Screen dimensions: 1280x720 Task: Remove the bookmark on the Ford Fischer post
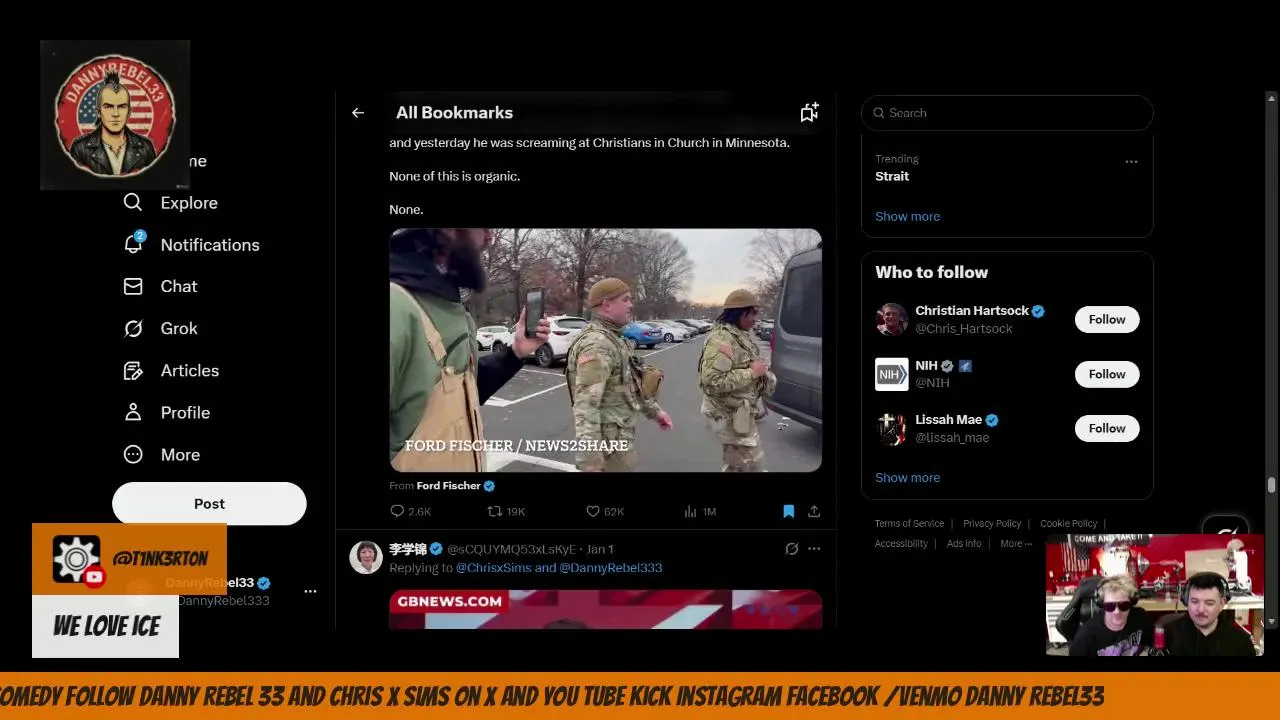[788, 511]
